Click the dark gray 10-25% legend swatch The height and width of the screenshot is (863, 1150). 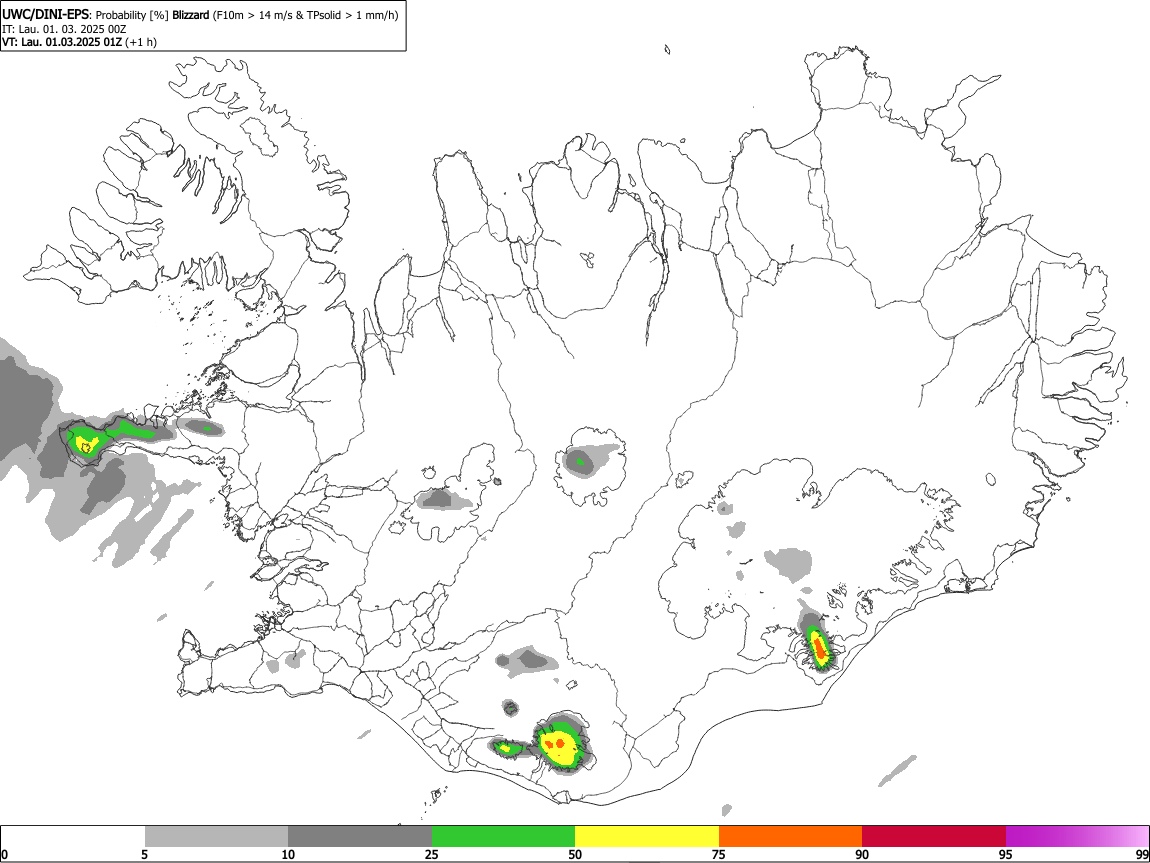(x=360, y=836)
